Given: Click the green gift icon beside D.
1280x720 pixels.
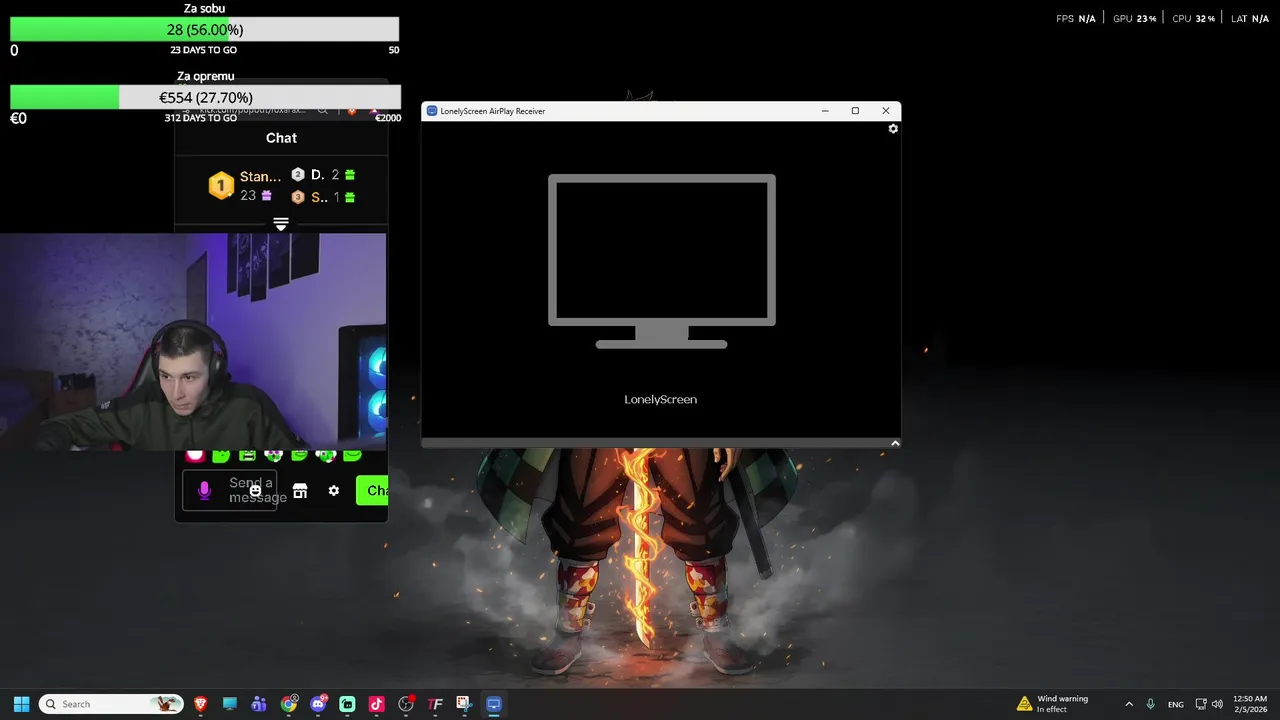Looking at the screenshot, I should (x=349, y=175).
